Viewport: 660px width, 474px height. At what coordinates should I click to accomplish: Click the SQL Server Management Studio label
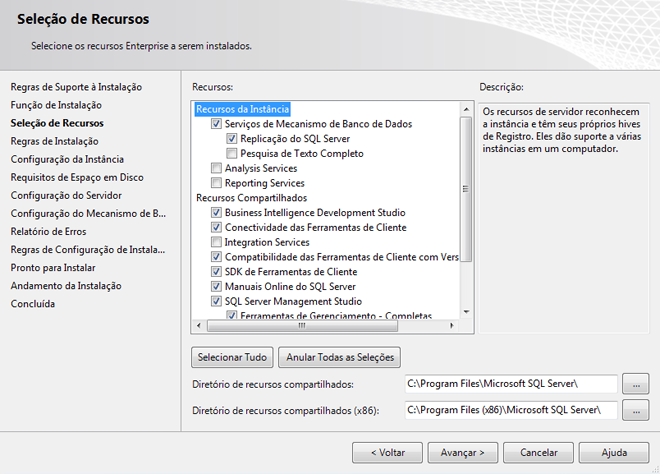(293, 301)
